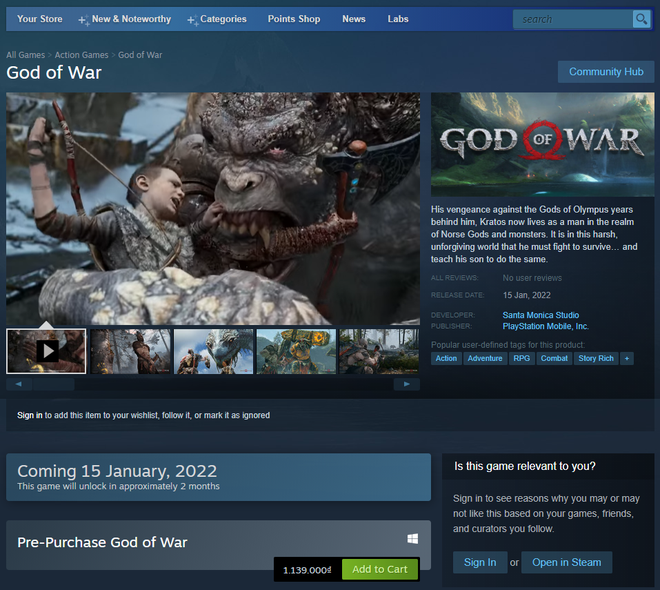The image size is (660, 590).
Task: View Kratos in snowy forest screenshot
Action: tap(131, 351)
